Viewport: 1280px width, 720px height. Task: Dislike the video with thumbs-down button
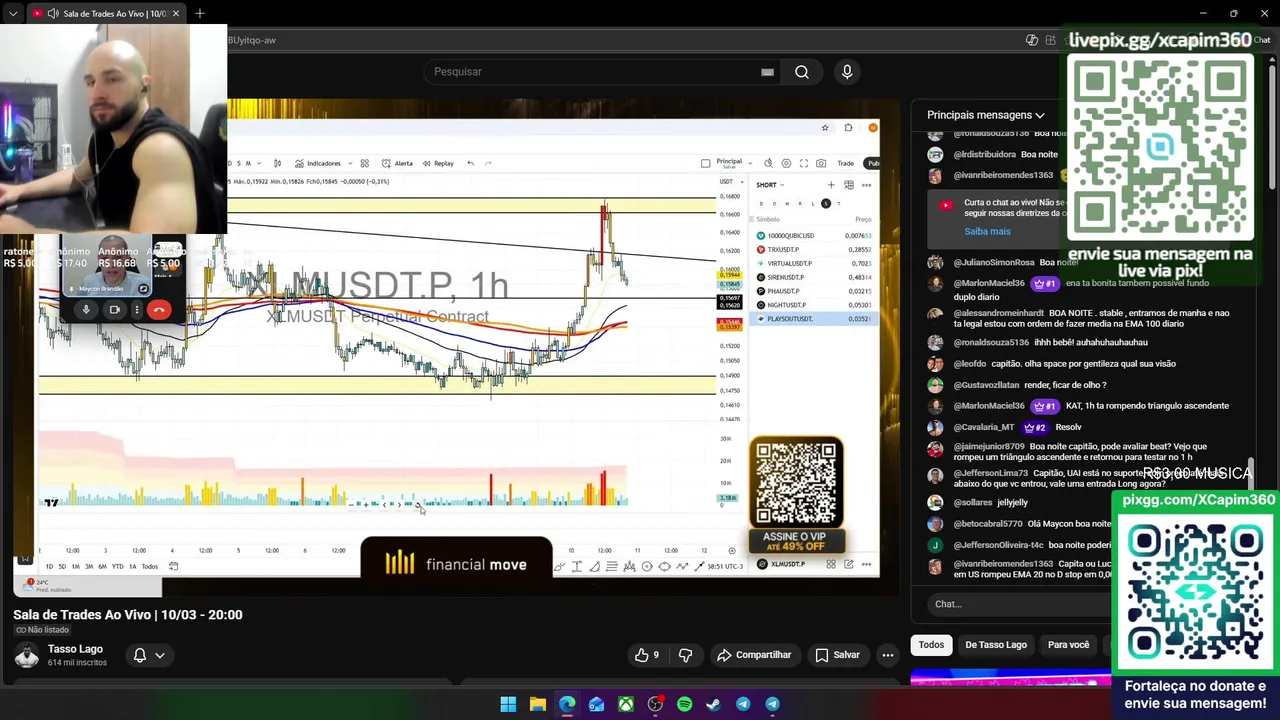pos(686,655)
